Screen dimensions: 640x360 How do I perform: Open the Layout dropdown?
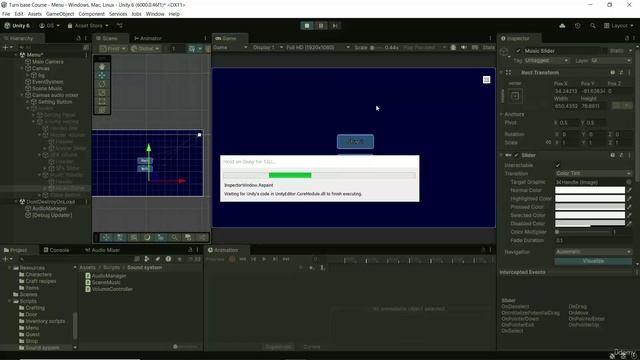[x=618, y=26]
